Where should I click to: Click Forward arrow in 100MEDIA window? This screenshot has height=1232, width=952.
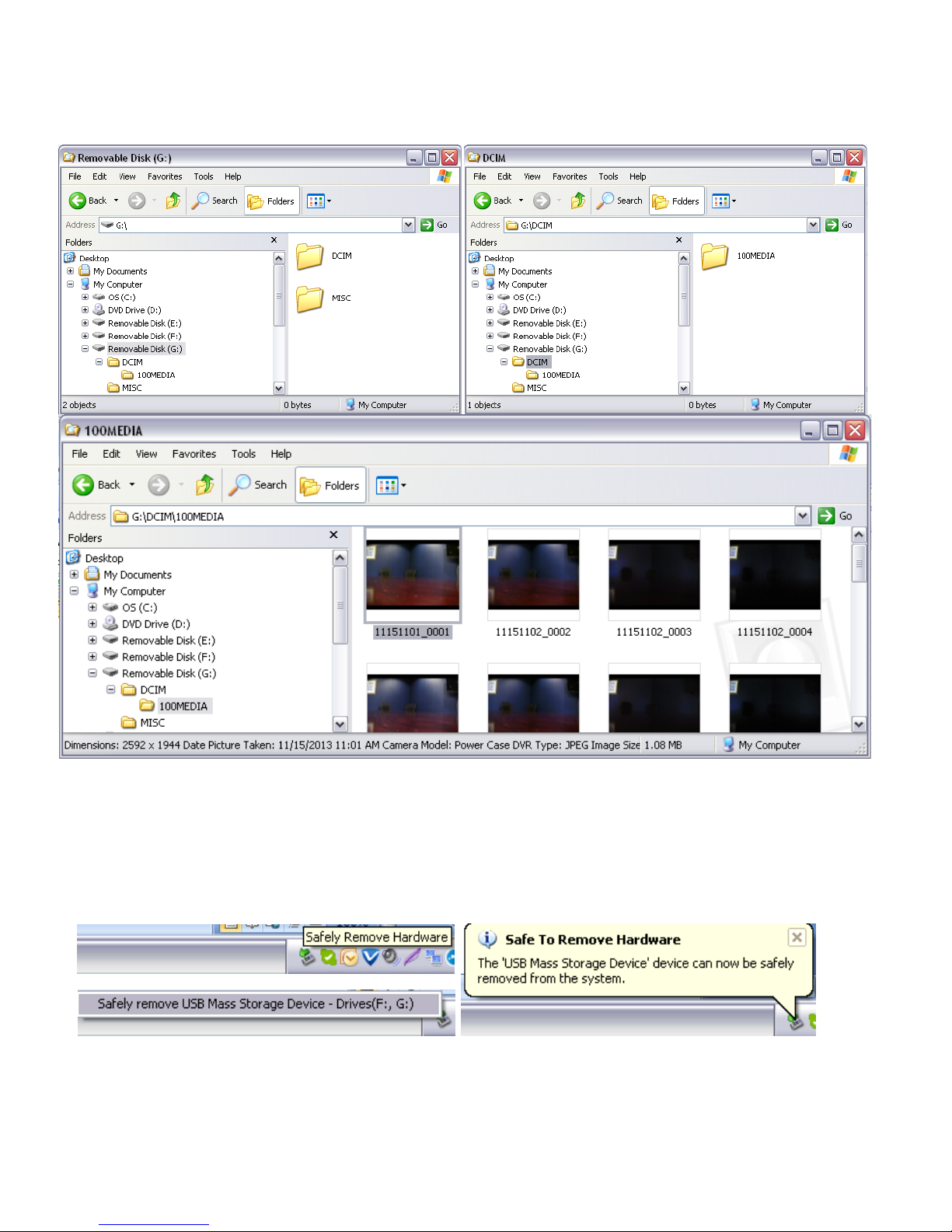coord(159,485)
